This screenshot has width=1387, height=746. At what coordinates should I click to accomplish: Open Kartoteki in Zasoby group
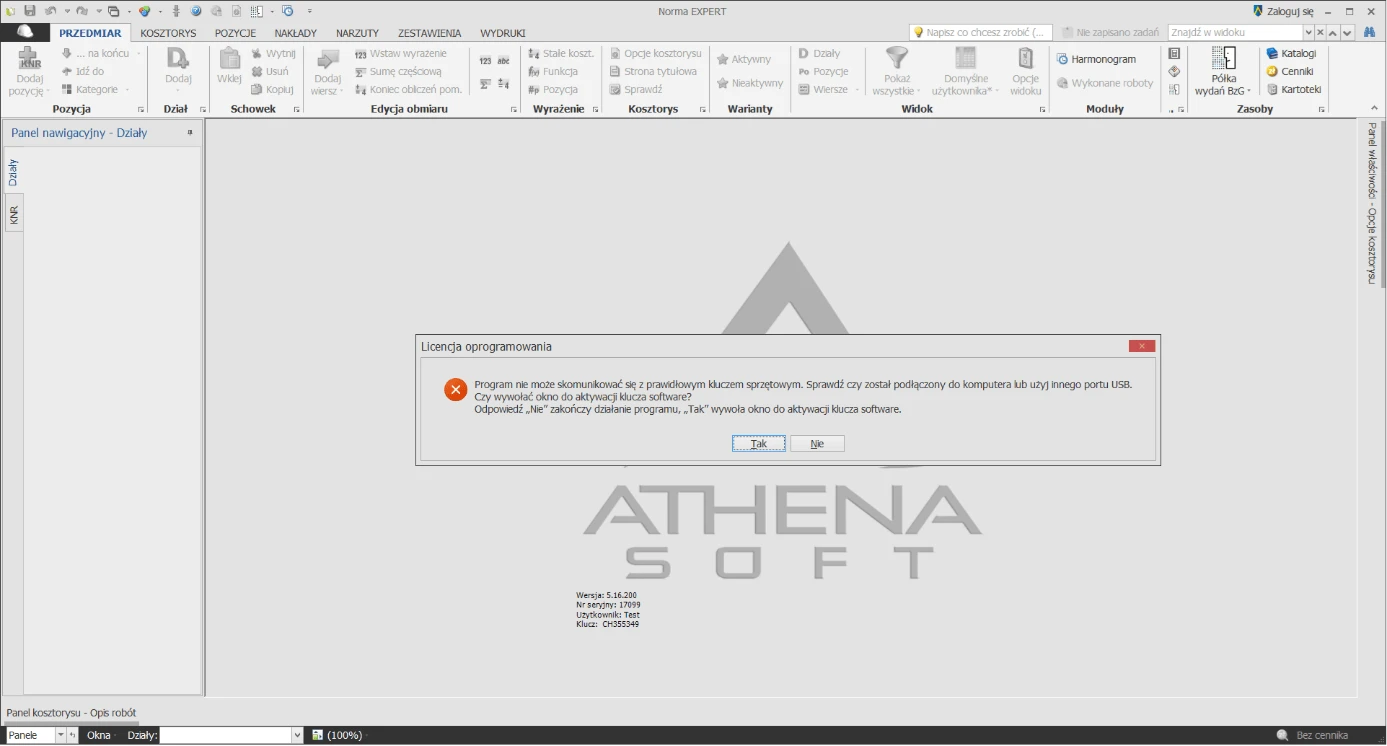coord(1294,89)
